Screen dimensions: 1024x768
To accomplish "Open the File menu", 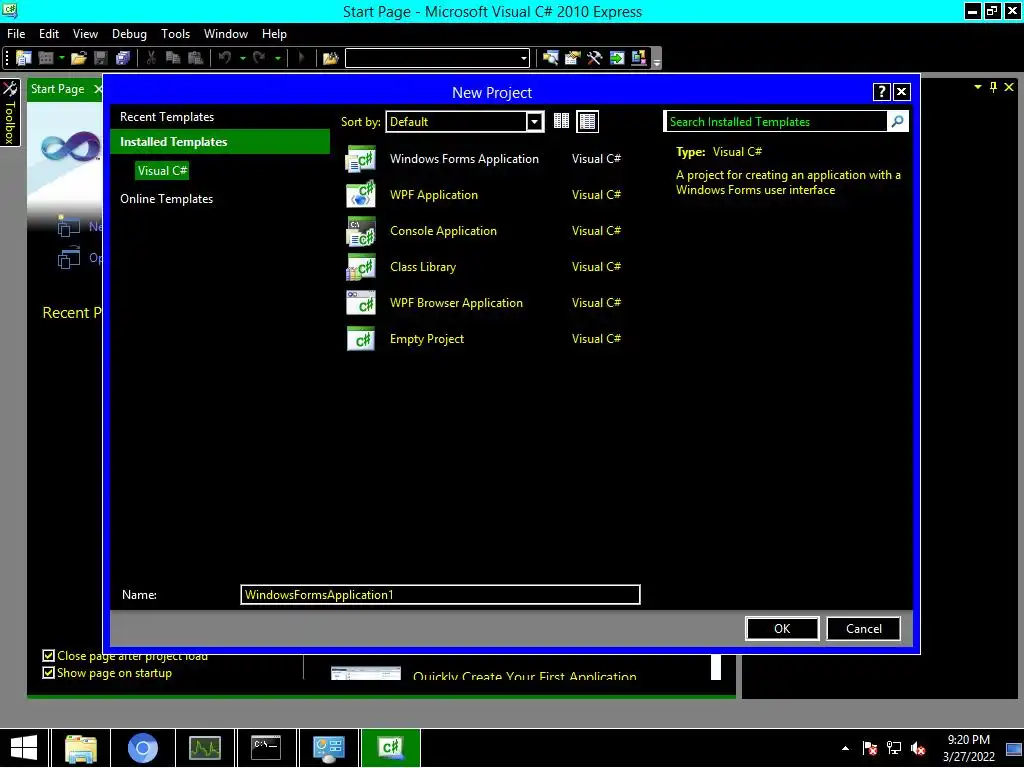I will 16,34.
